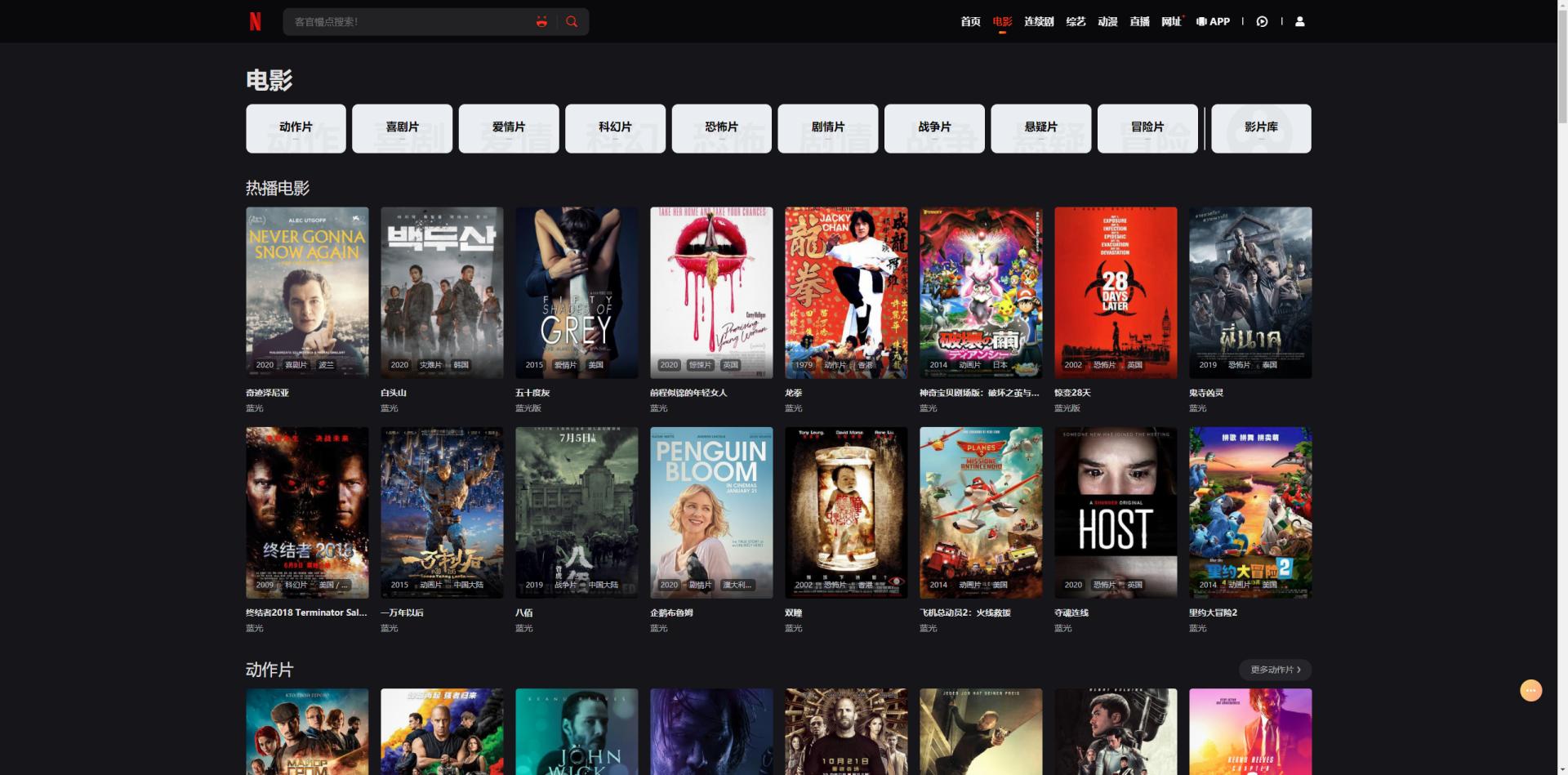Open the 网址 navigation item
Screen dimensions: 1568x775
(1171, 22)
